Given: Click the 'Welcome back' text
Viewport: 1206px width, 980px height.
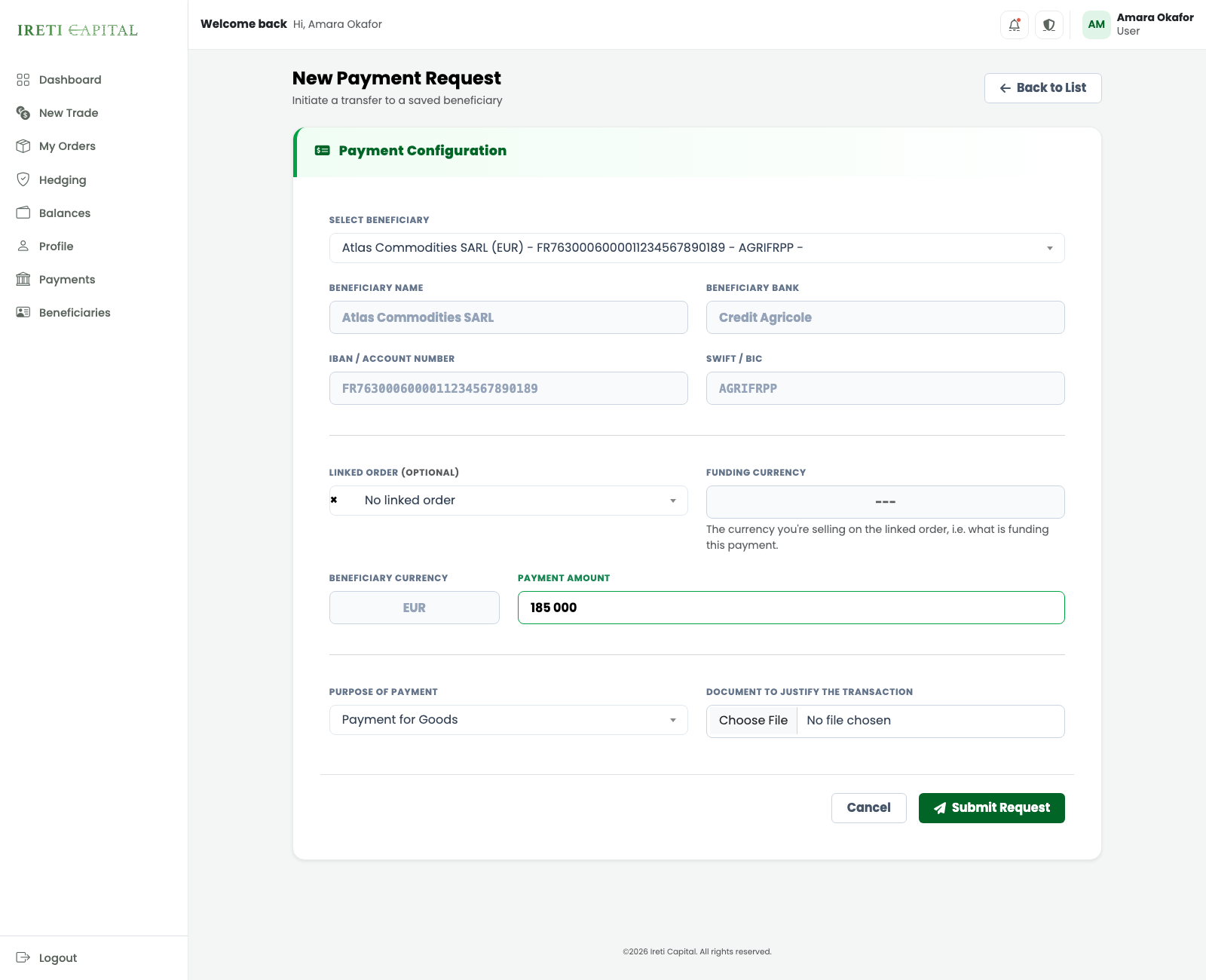Looking at the screenshot, I should 243,24.
